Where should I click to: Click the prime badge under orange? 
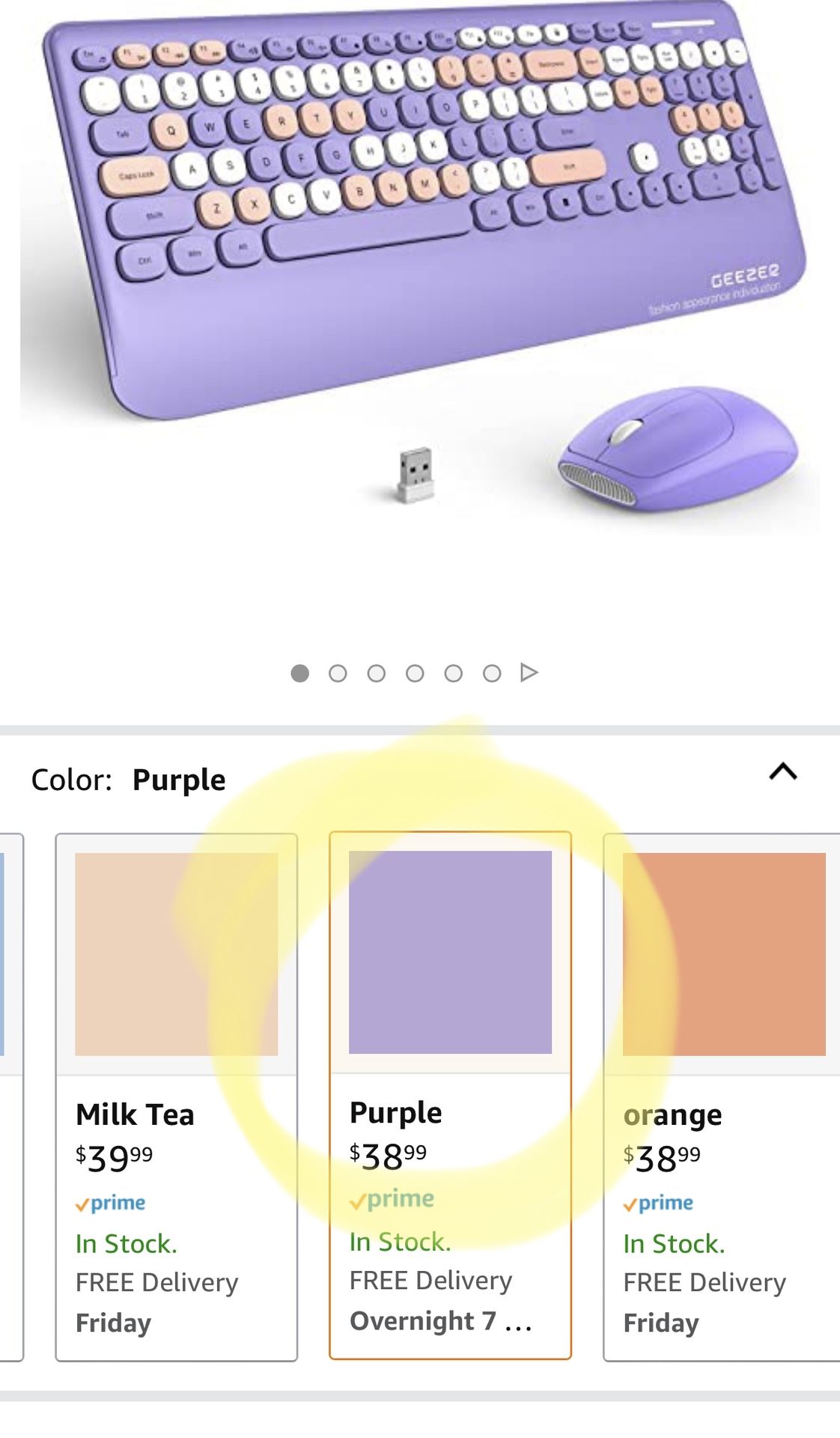659,1203
